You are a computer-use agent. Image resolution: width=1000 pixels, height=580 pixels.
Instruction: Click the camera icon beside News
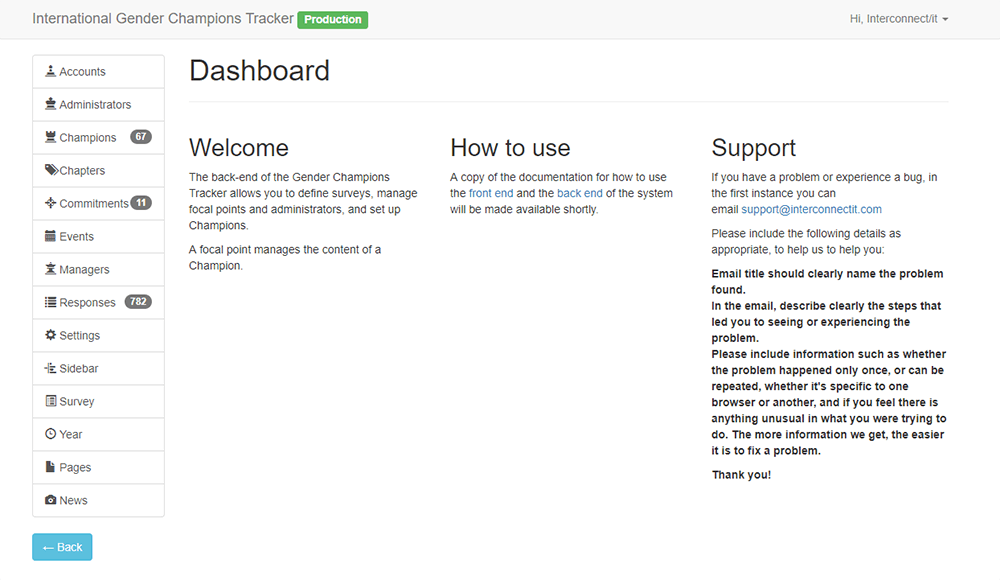click(50, 501)
